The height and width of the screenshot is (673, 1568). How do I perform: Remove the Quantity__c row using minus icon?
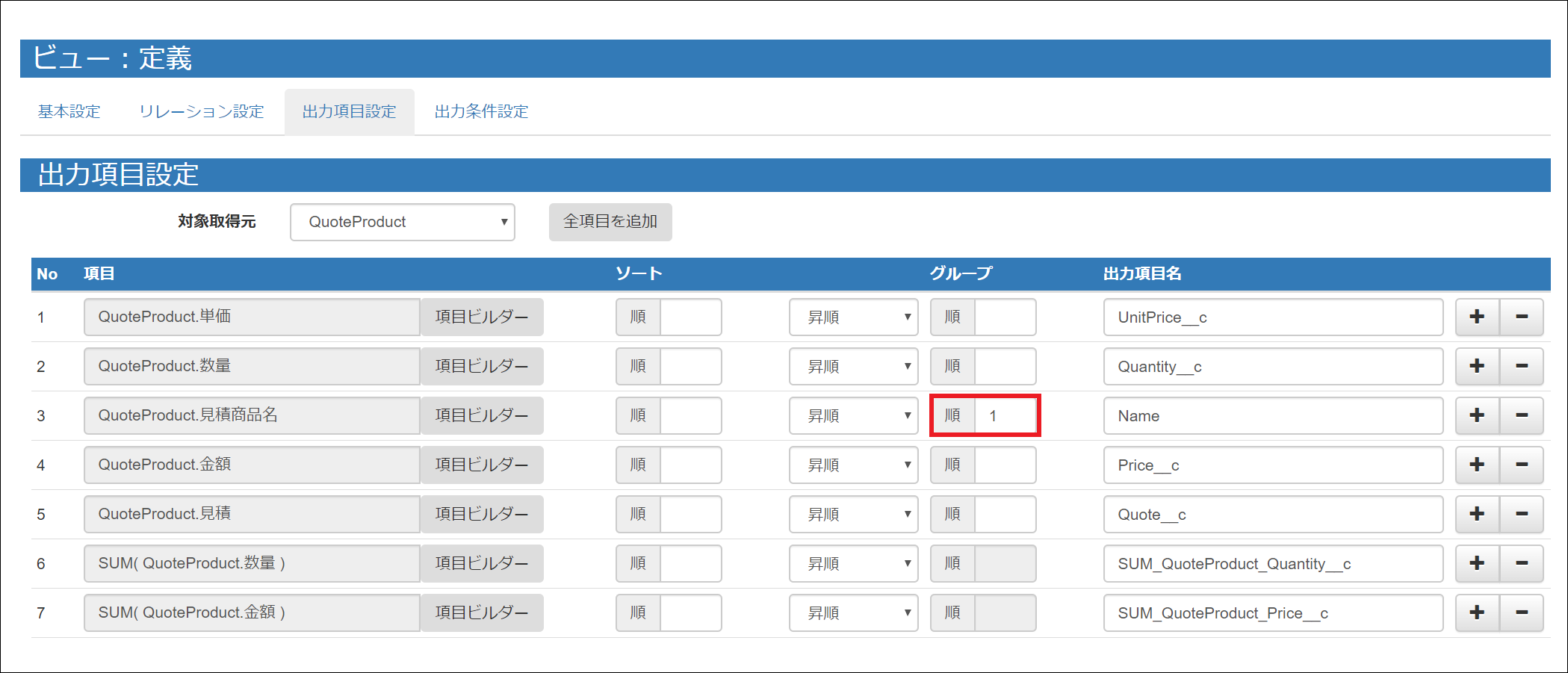point(1522,366)
